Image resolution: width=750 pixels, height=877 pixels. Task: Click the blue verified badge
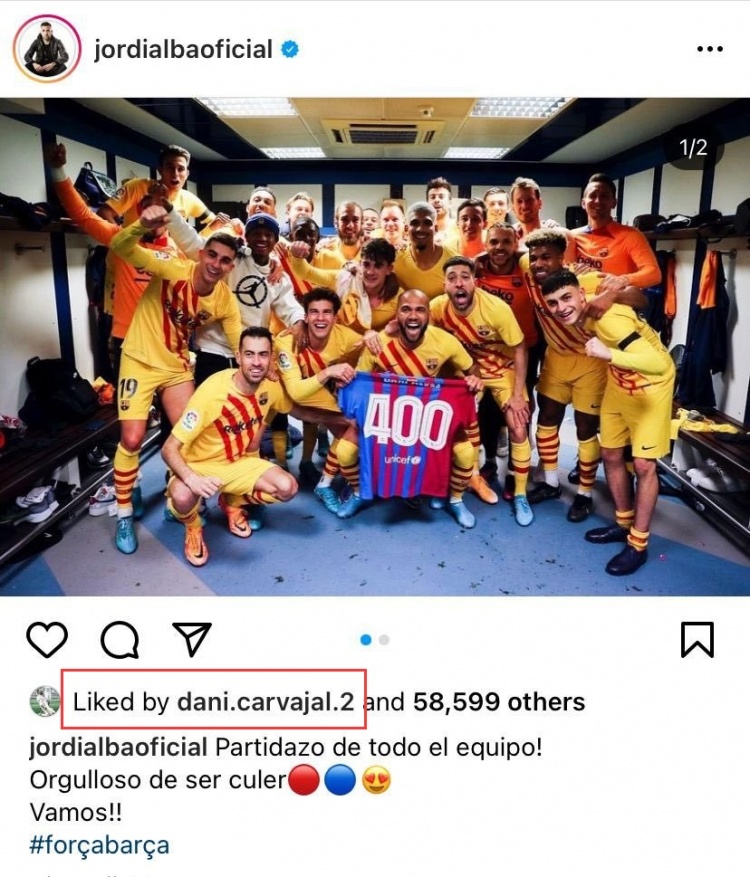[x=289, y=49]
